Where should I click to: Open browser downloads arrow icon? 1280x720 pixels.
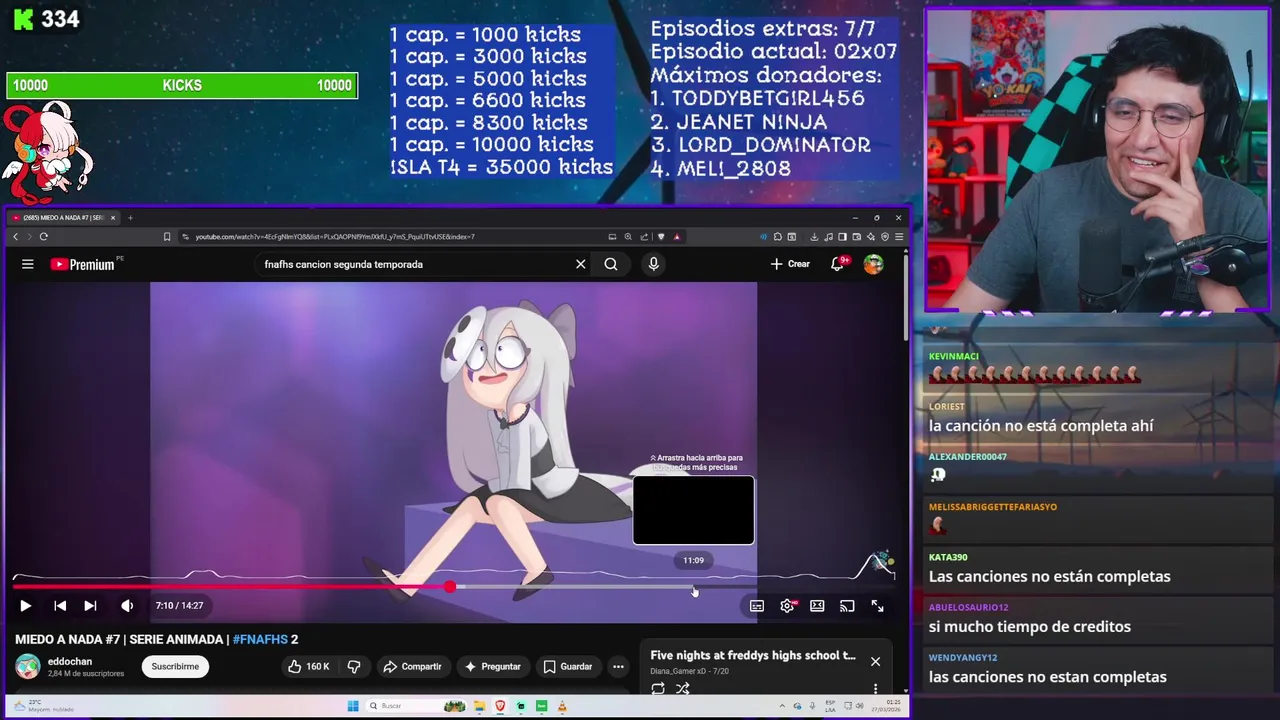pos(814,237)
